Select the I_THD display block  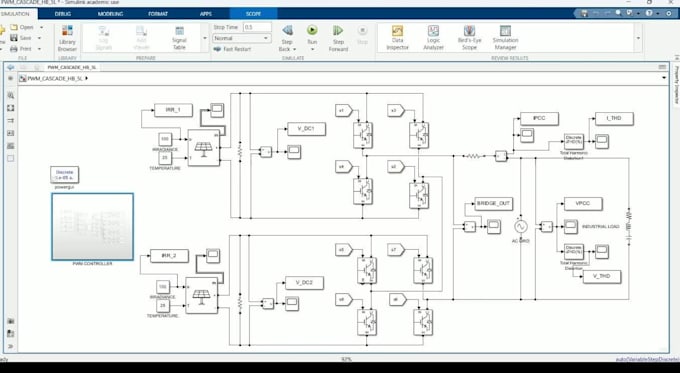tap(614, 118)
